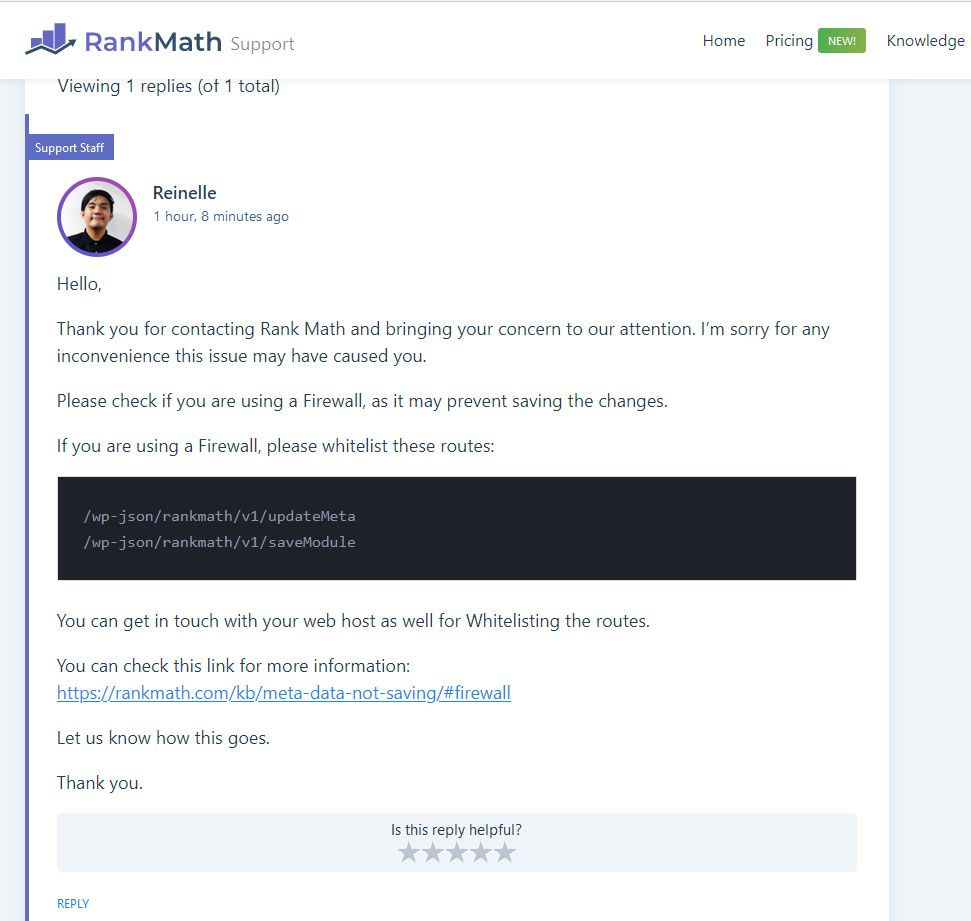Open the Home menu item
The image size is (971, 921).
click(x=723, y=41)
